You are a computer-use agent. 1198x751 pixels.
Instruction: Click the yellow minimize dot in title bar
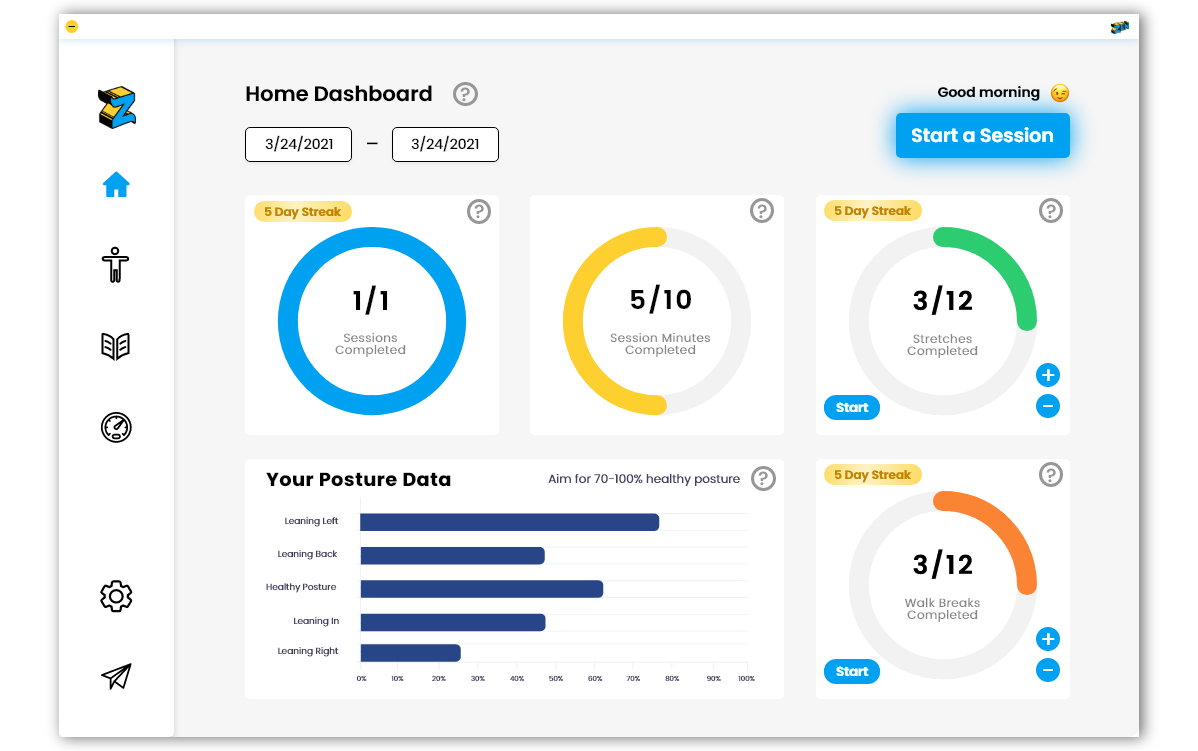71,27
